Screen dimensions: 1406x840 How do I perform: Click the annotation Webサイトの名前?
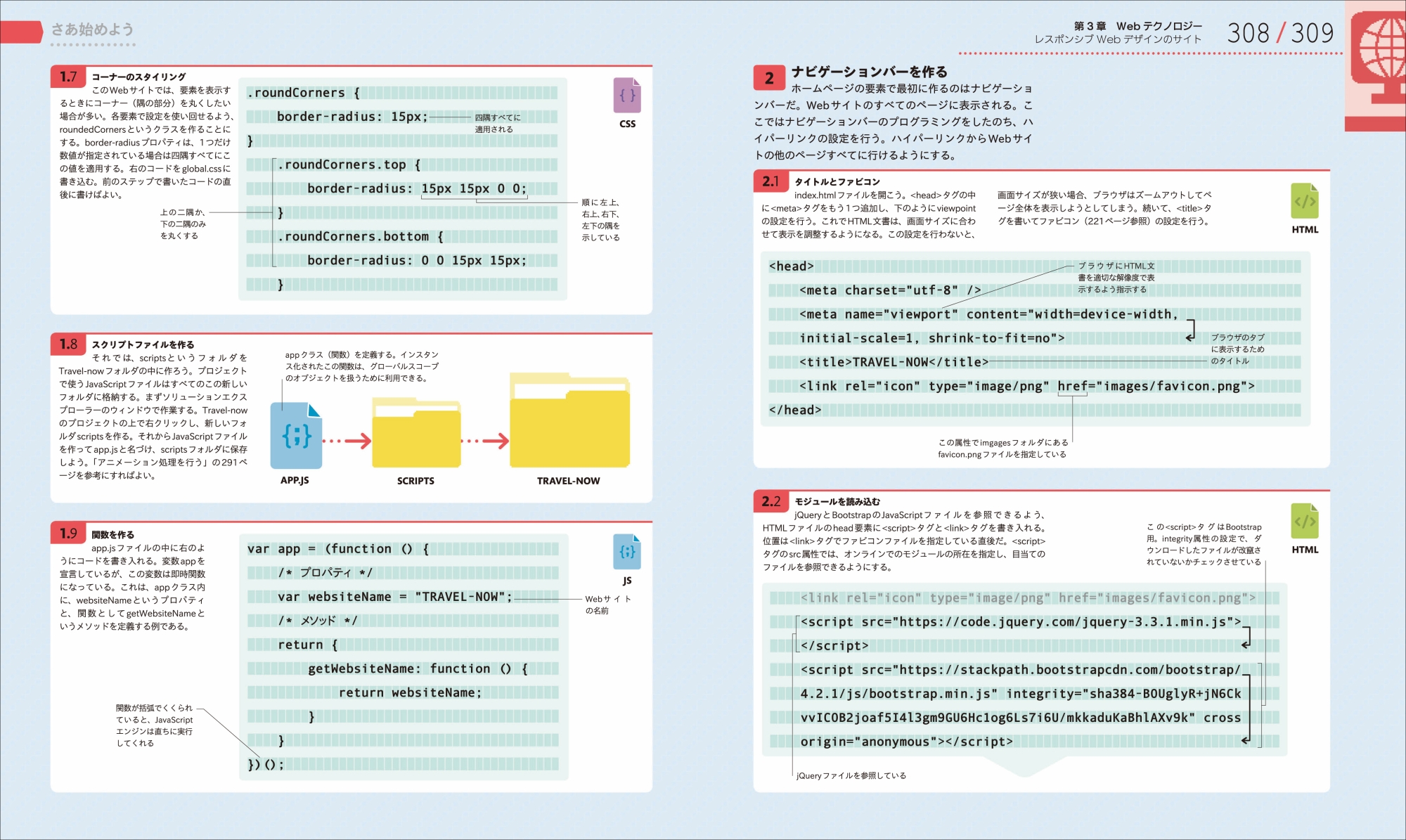coord(608,605)
